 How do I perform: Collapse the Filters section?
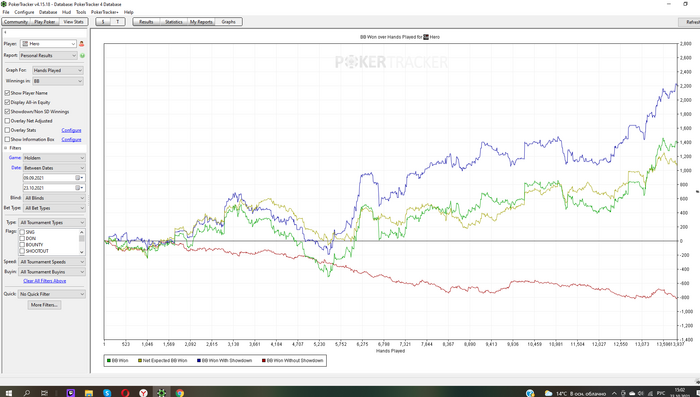6,148
